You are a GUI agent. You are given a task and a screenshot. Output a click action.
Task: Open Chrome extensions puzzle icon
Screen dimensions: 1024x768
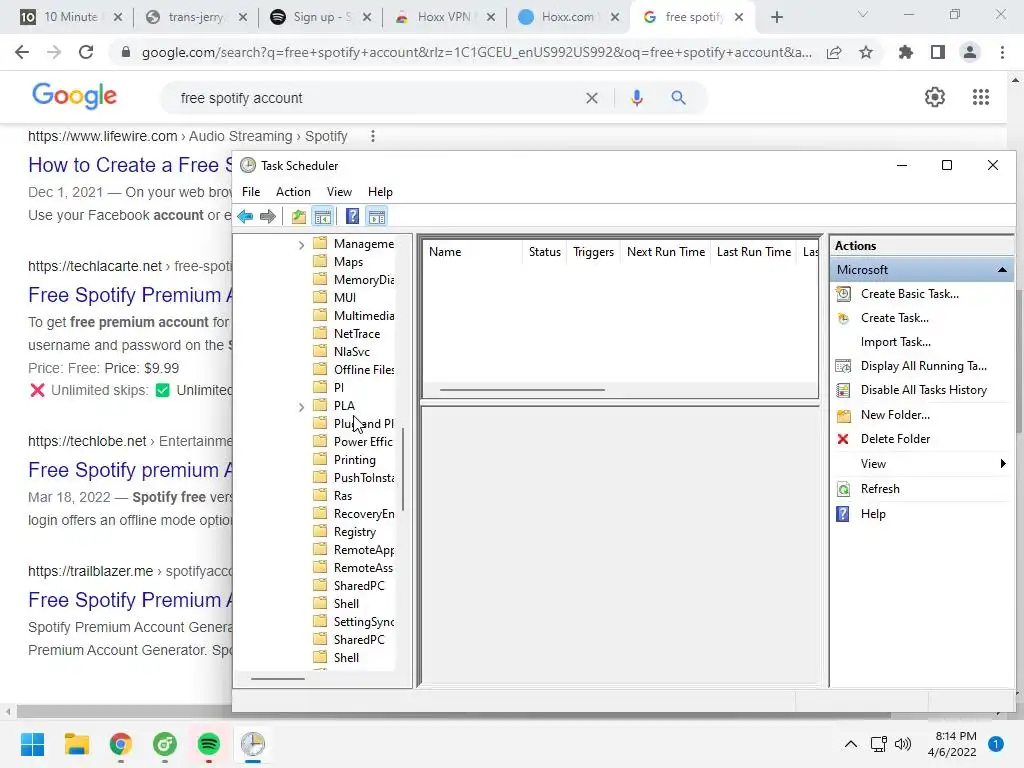click(905, 52)
